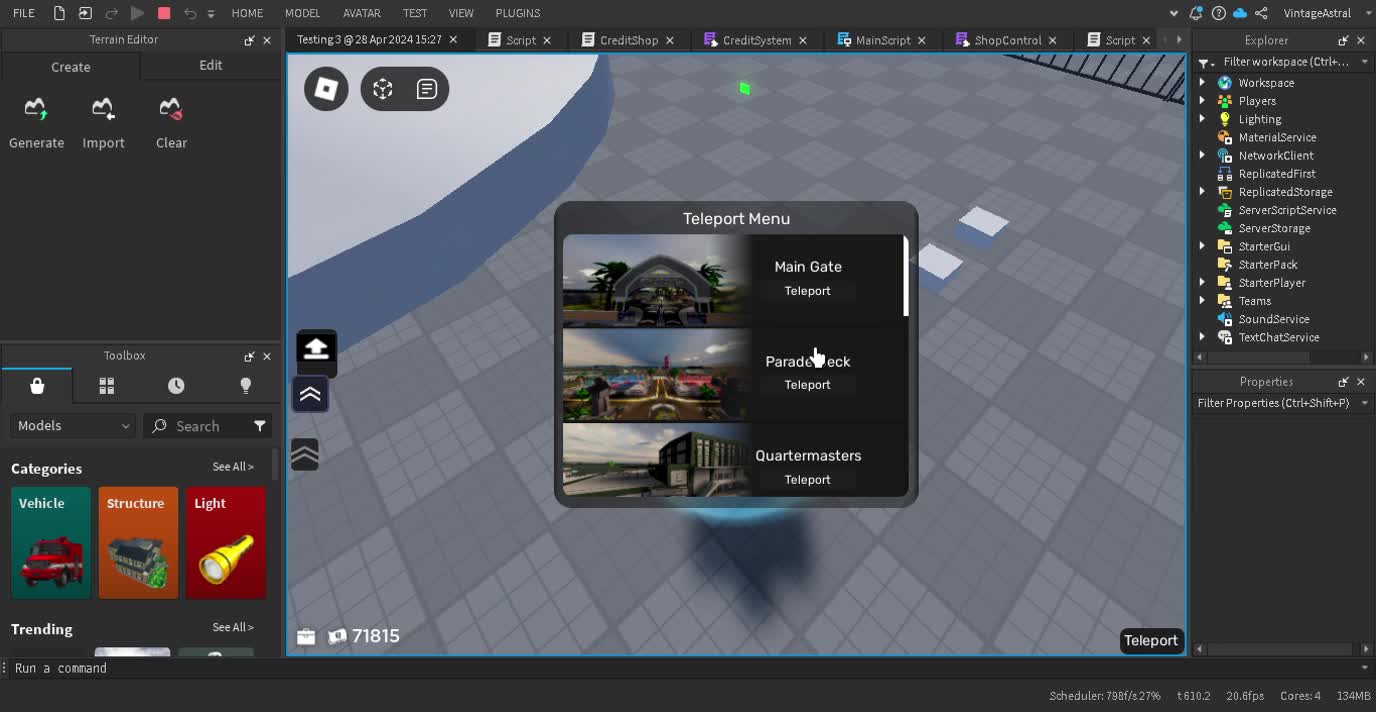Select ServerScriptService in Explorer
The image size is (1376, 712).
tap(1287, 210)
